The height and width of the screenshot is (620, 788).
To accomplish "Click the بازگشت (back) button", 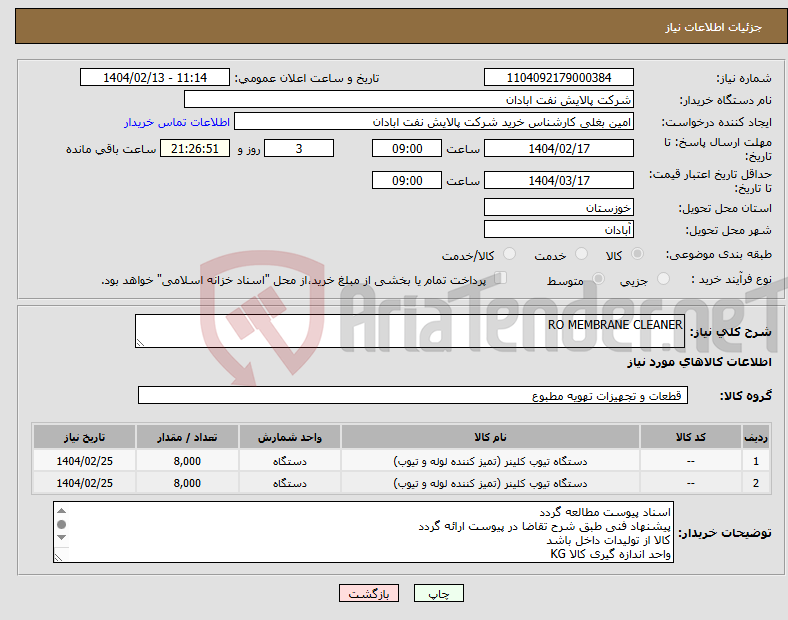I will [x=369, y=593].
